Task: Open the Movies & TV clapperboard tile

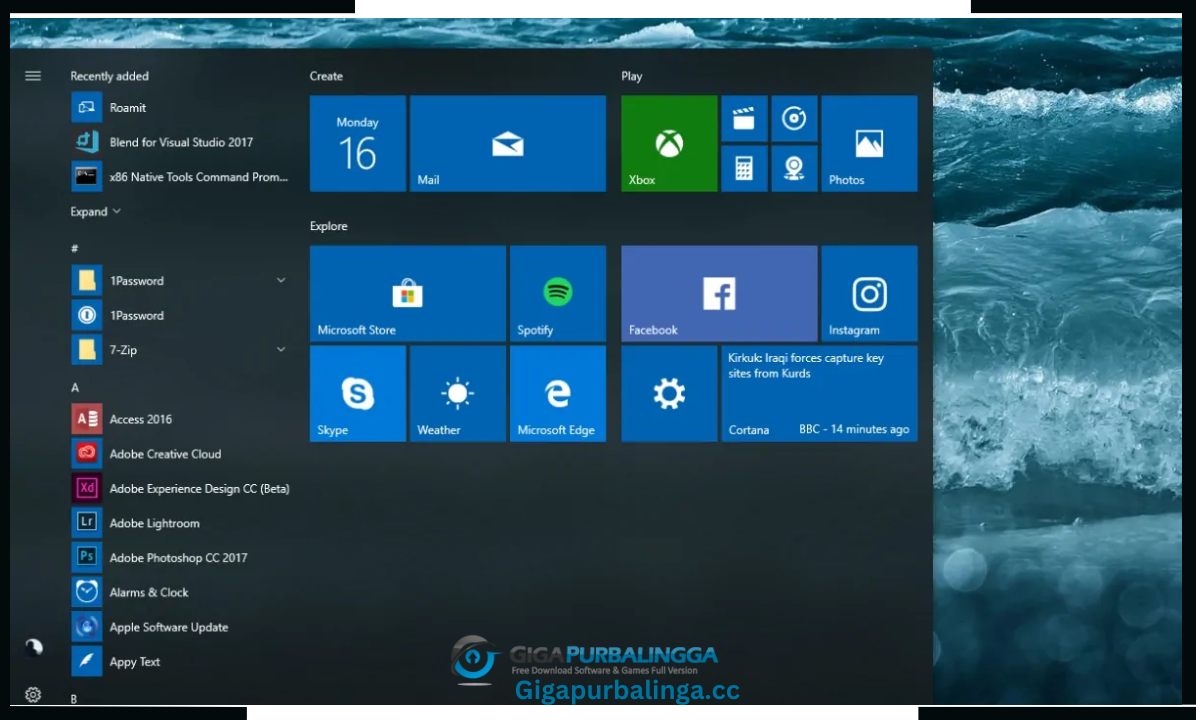Action: pos(744,119)
